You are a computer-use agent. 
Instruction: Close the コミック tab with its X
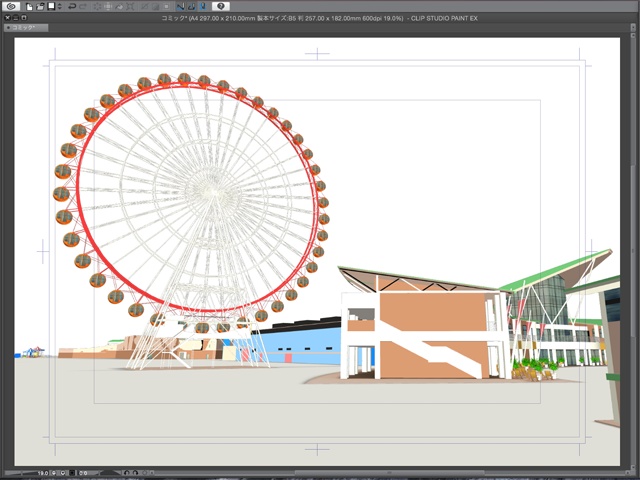[8, 27]
